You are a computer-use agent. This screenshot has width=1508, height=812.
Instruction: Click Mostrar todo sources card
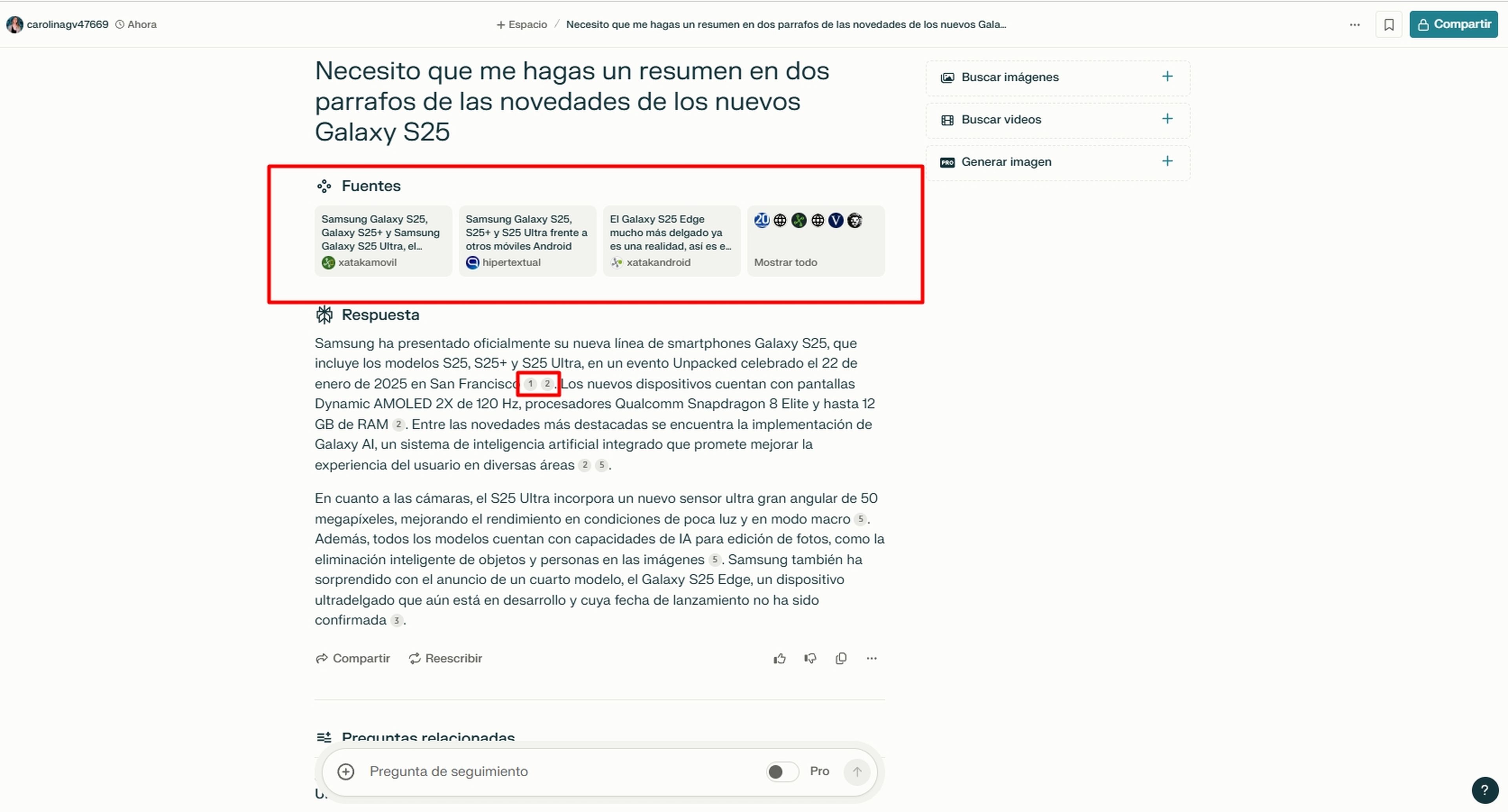click(816, 241)
